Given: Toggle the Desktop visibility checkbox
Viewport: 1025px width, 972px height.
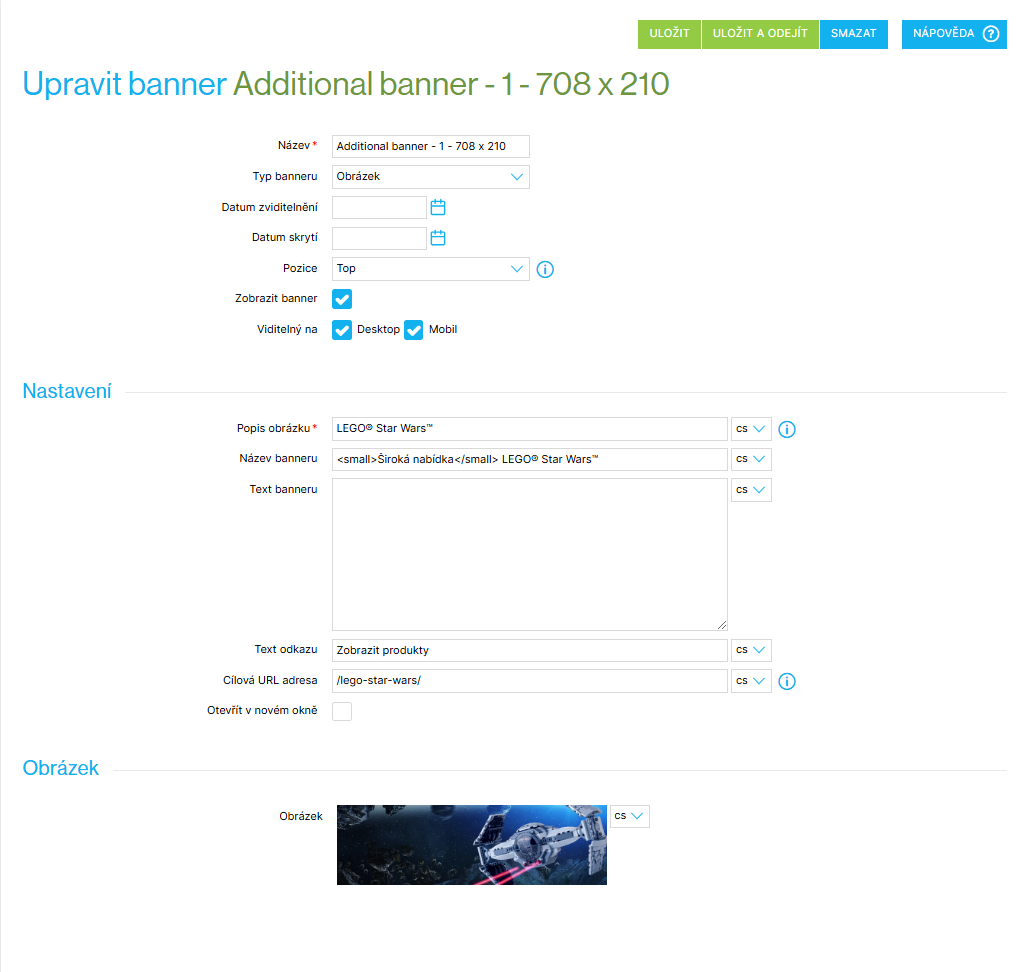Looking at the screenshot, I should (342, 330).
